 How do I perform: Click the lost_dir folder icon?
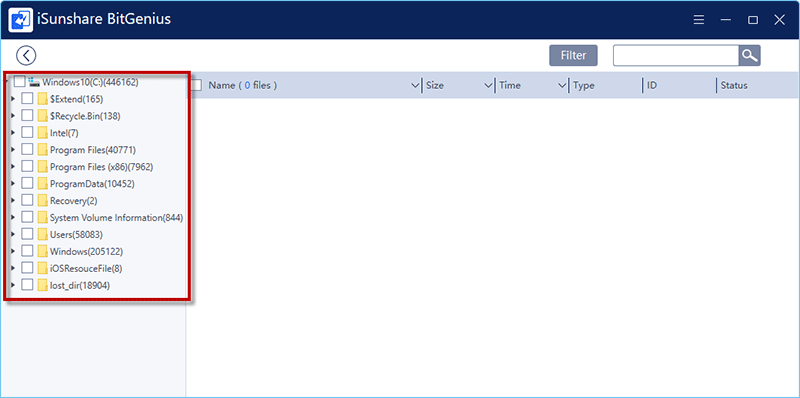(42, 285)
